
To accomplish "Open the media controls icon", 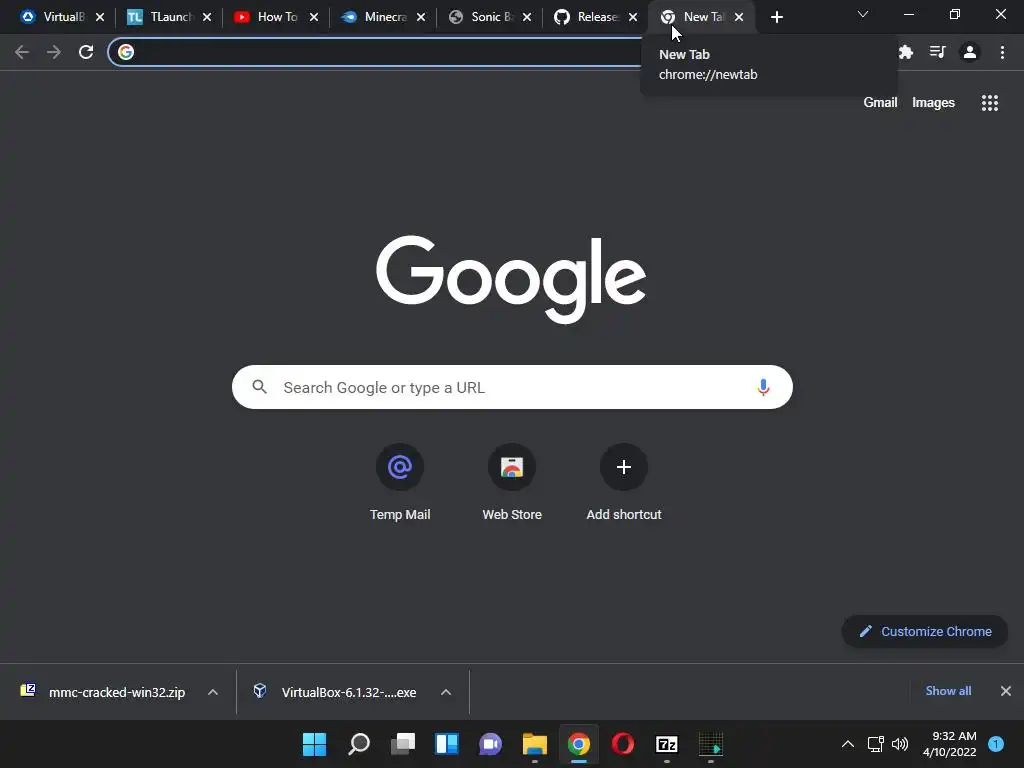I will coord(938,52).
